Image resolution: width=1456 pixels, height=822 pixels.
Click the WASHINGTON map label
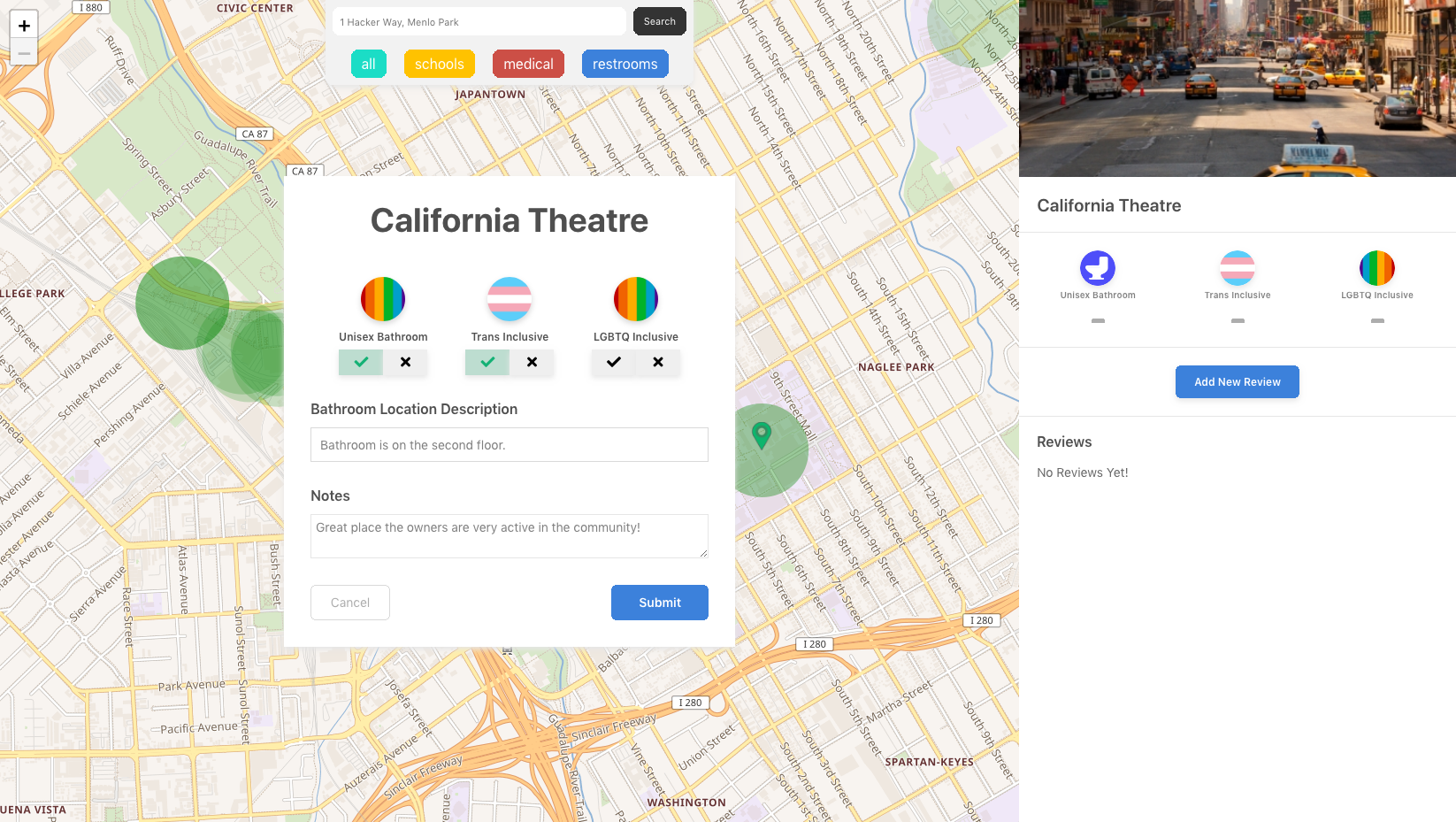click(x=686, y=803)
